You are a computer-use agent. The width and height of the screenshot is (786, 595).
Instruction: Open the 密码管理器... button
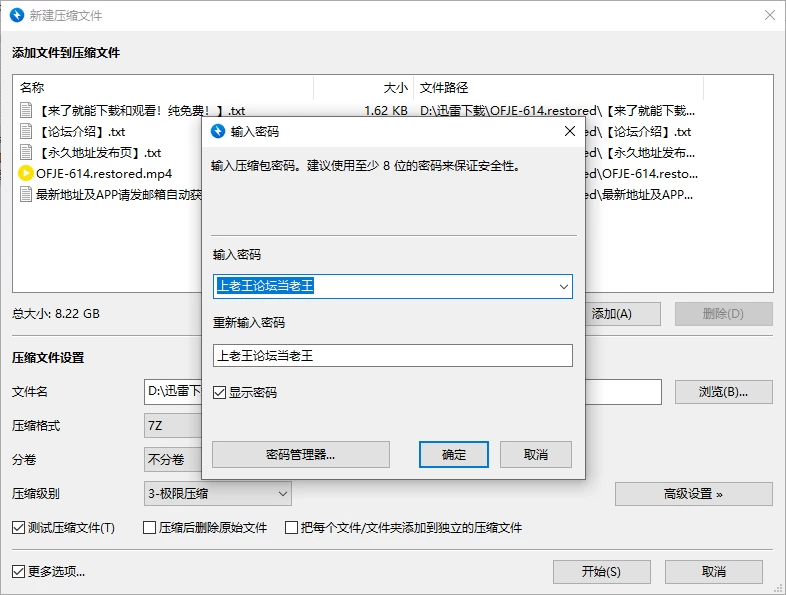[x=301, y=455]
